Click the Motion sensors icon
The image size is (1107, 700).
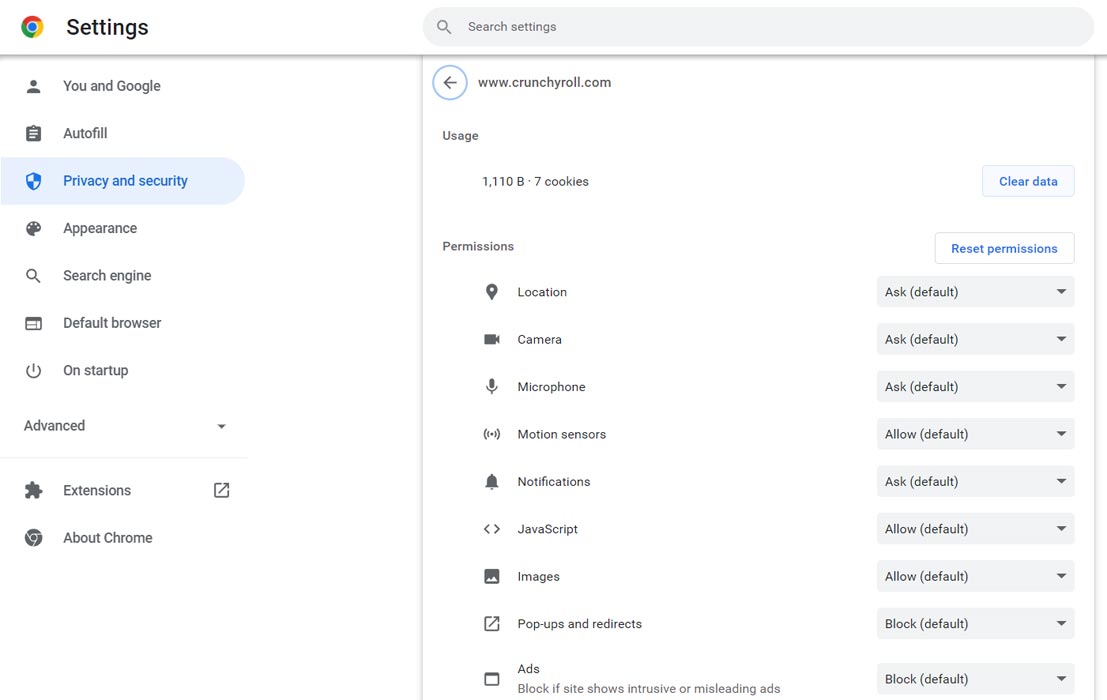(x=492, y=434)
